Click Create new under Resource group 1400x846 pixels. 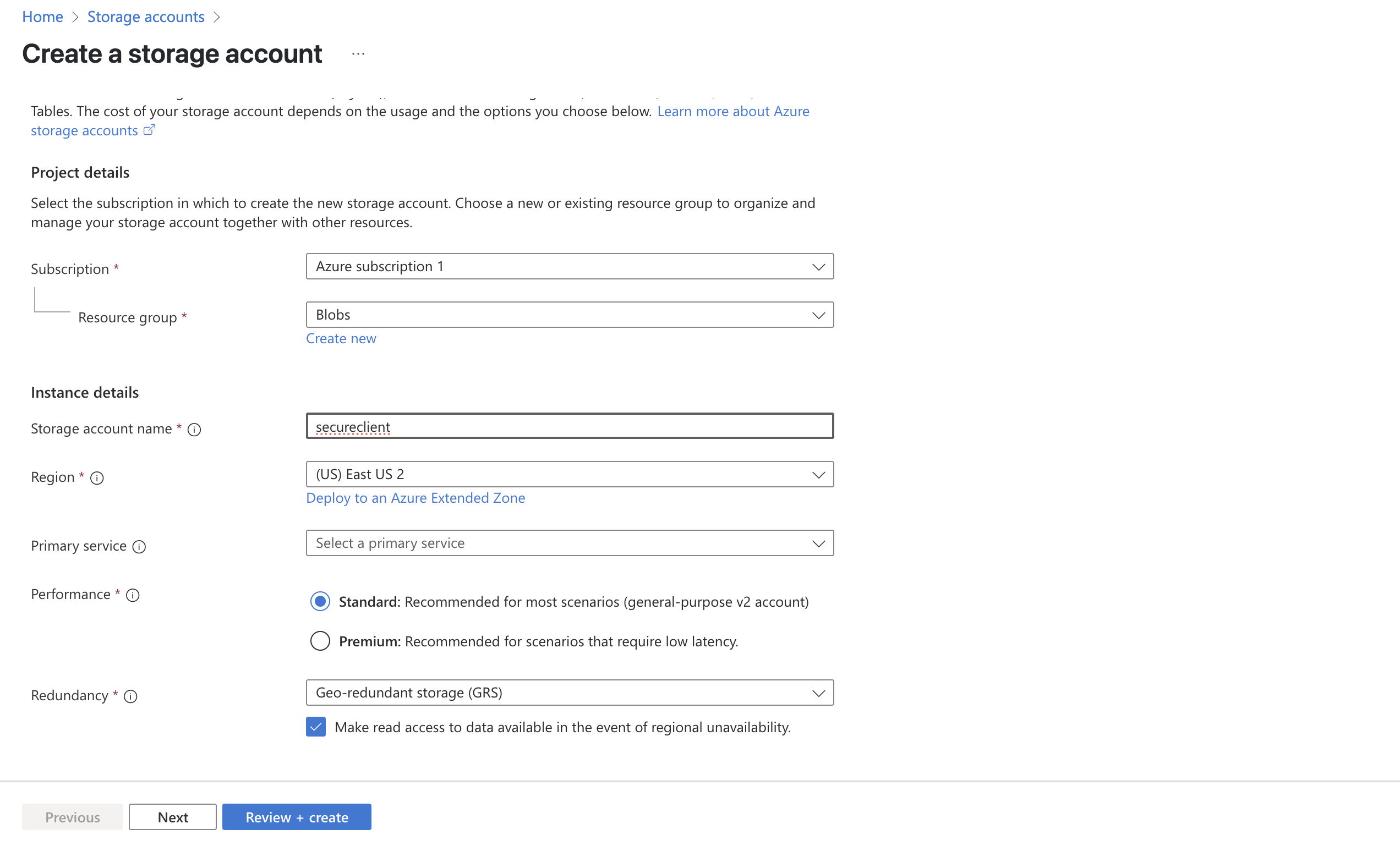341,338
